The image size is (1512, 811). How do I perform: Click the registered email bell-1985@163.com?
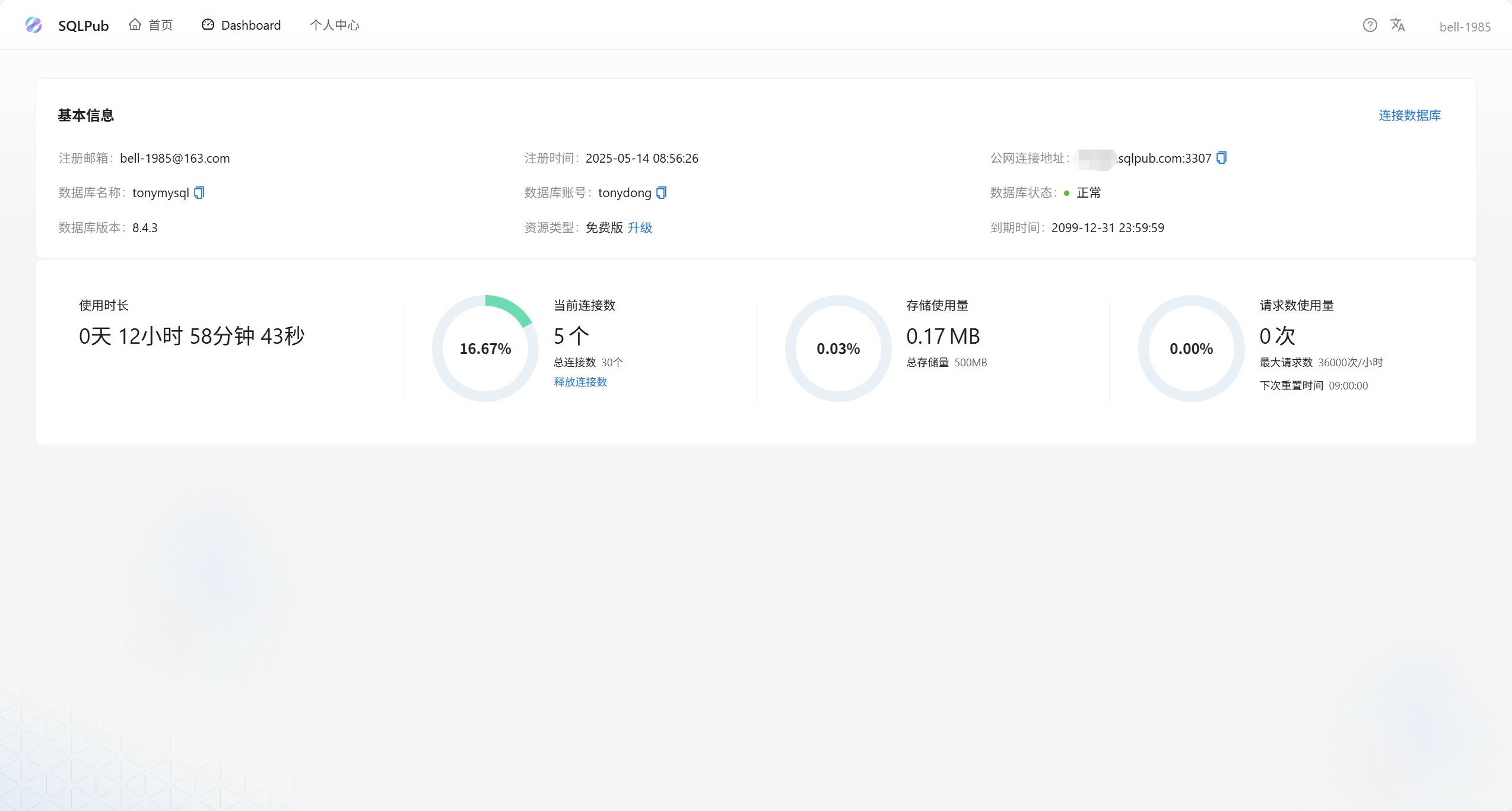174,158
